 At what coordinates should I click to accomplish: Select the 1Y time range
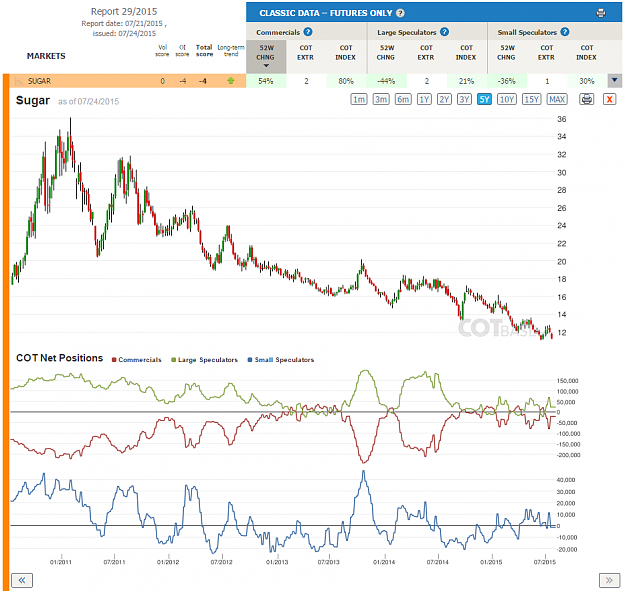pos(424,99)
